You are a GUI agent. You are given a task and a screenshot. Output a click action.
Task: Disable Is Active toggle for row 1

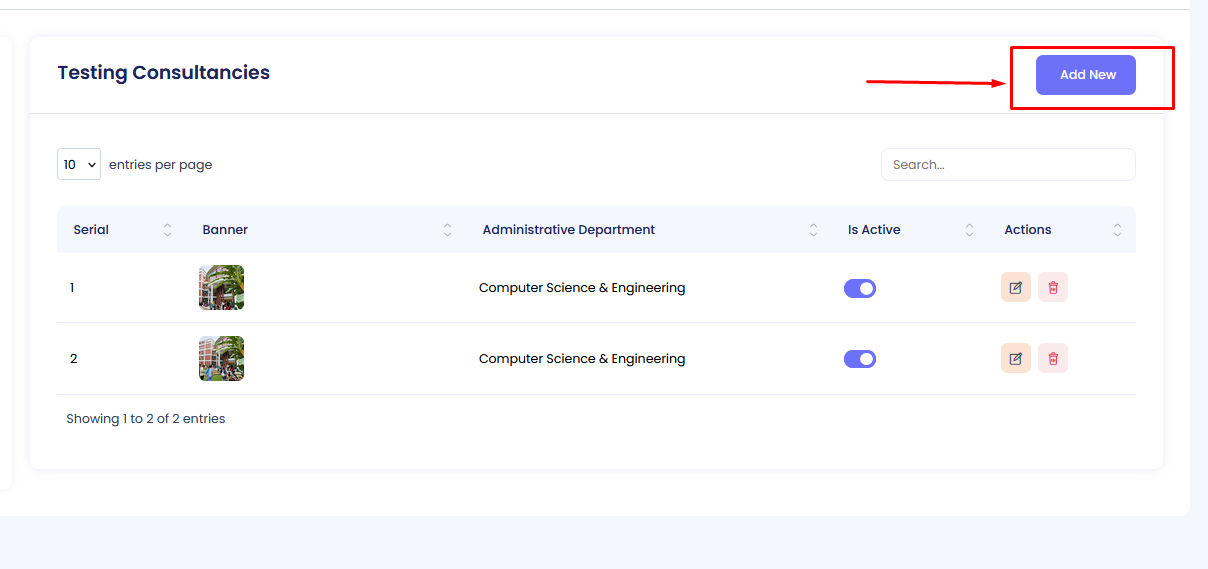coord(860,288)
